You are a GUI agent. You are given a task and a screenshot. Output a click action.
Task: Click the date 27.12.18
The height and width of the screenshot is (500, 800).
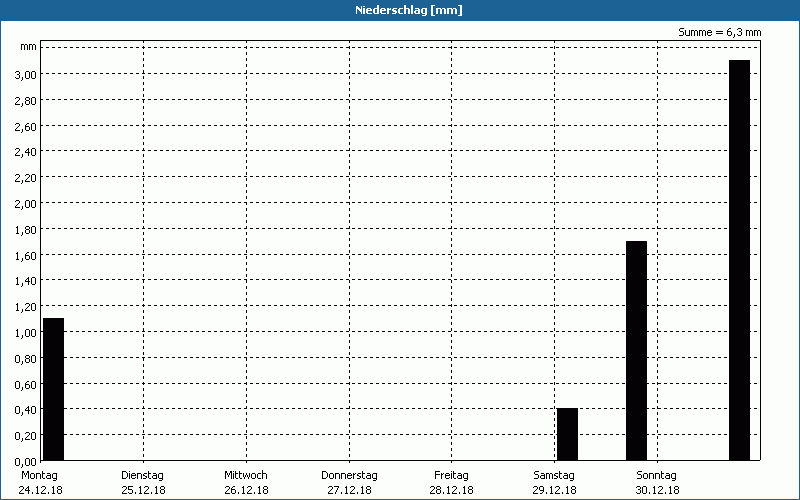tap(349, 490)
